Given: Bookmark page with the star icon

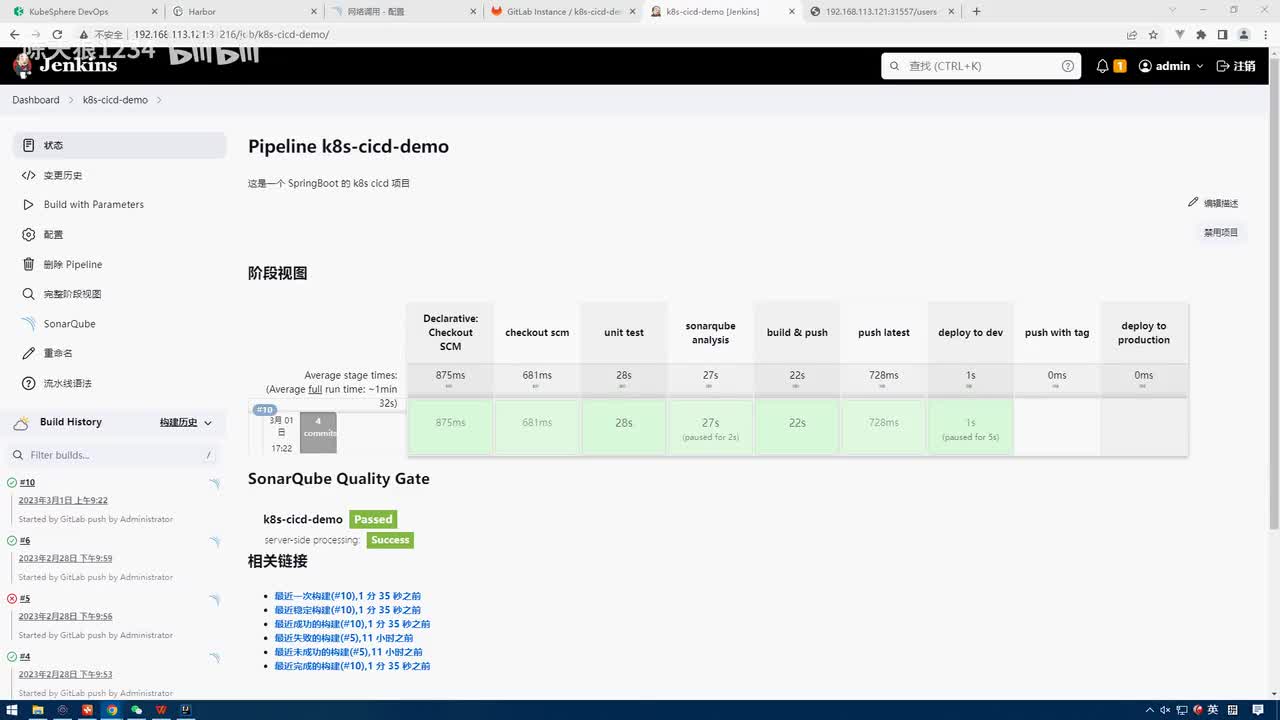Looking at the screenshot, I should (1153, 34).
